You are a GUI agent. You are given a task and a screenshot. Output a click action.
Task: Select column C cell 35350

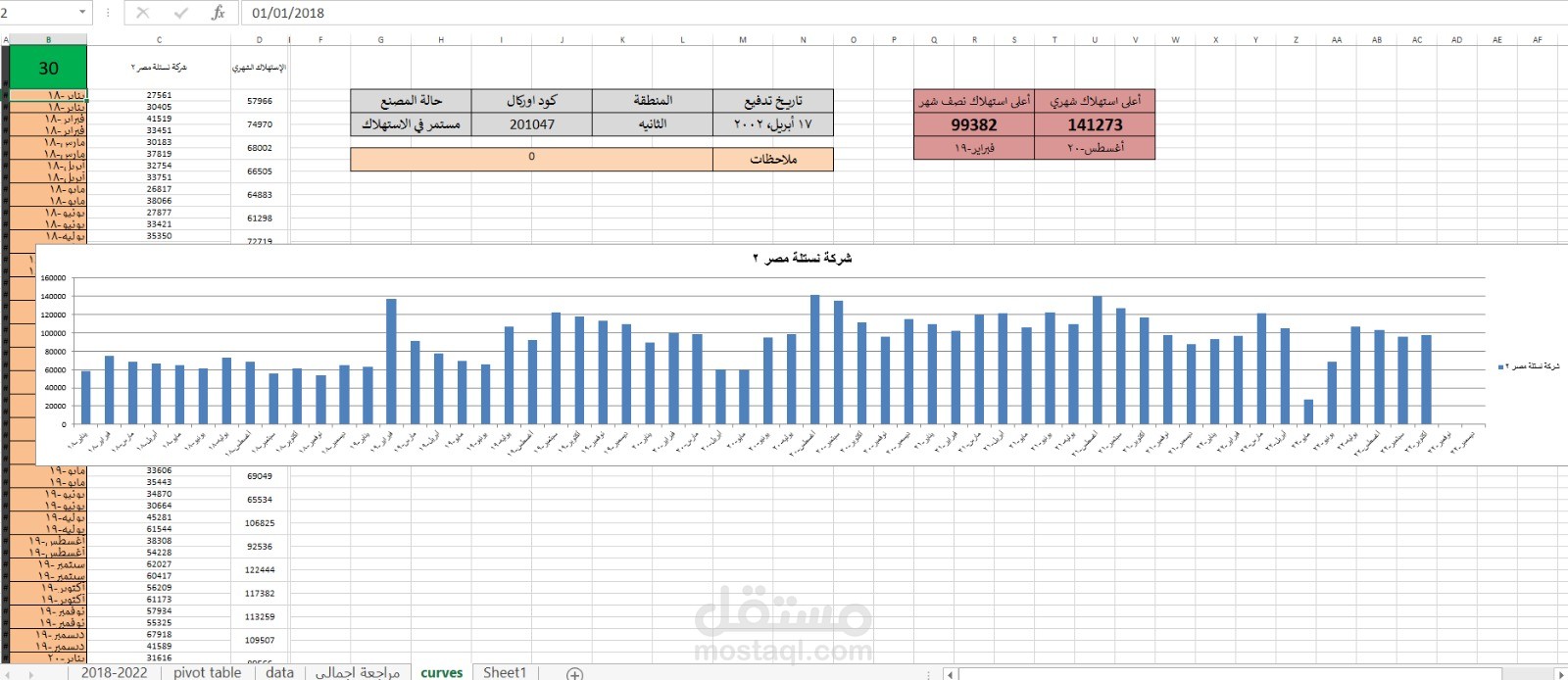(159, 236)
